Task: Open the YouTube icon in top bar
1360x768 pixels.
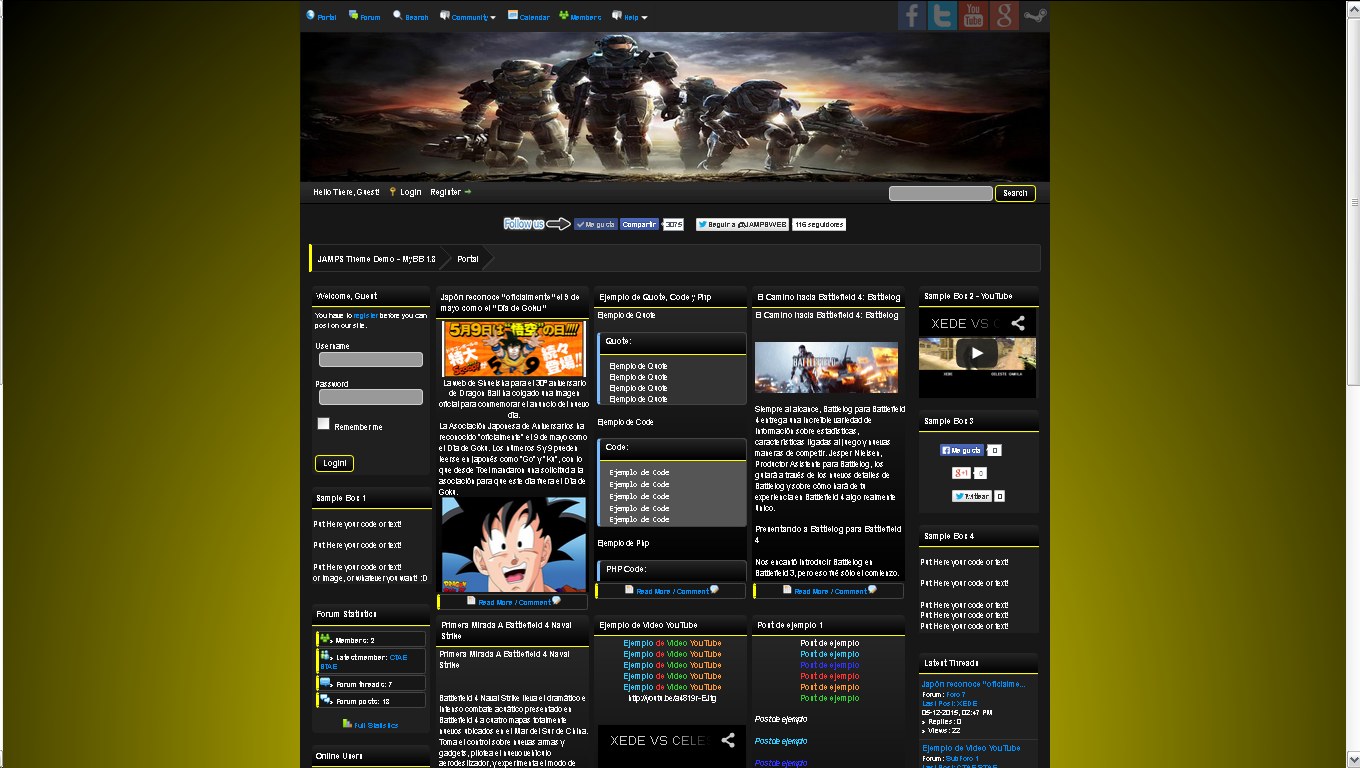Action: coord(973,16)
